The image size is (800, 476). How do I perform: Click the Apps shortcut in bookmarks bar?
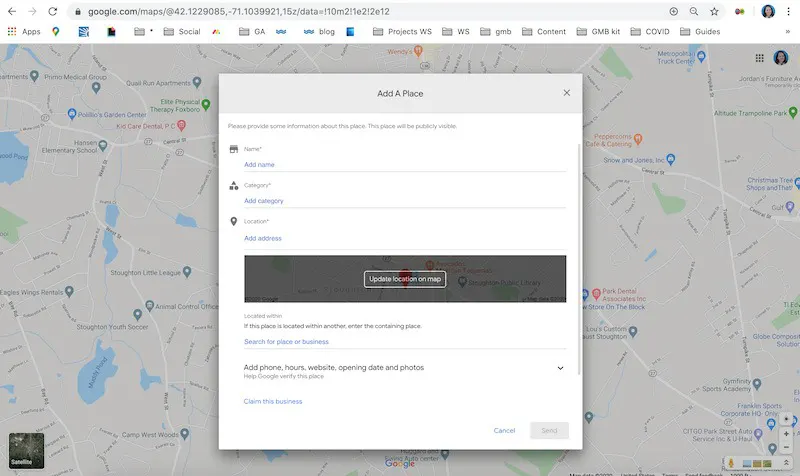tap(24, 32)
